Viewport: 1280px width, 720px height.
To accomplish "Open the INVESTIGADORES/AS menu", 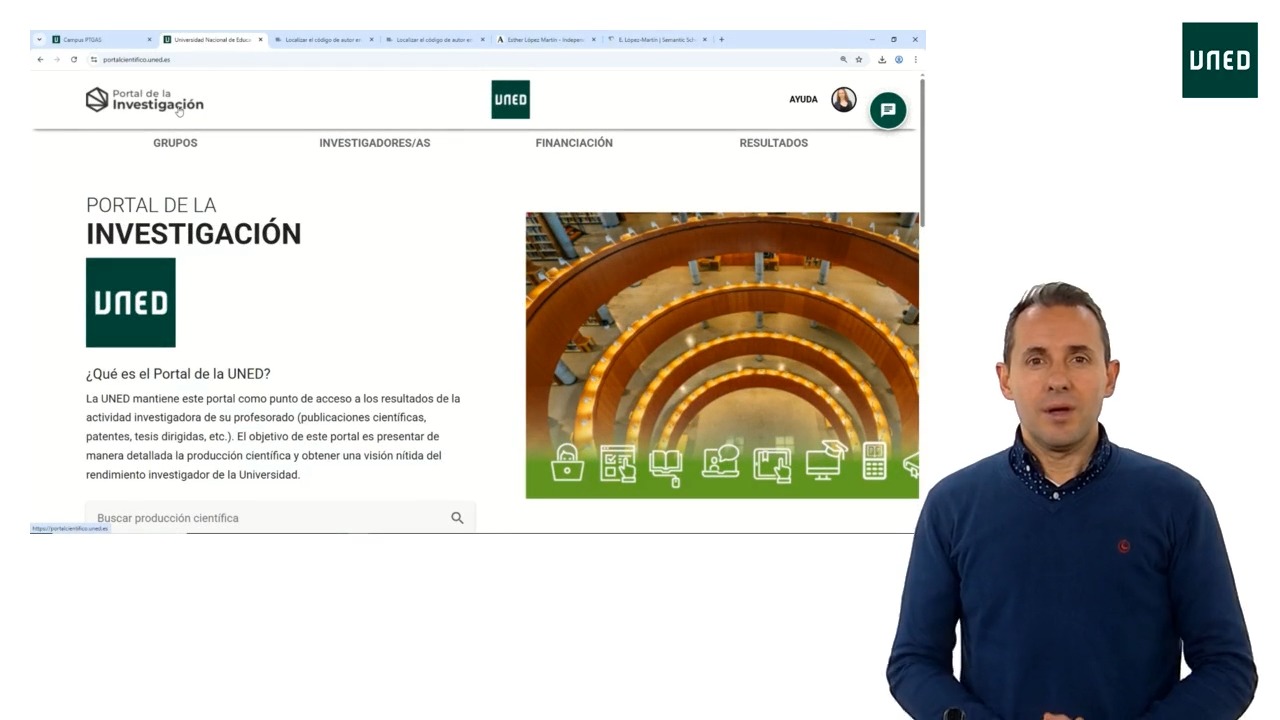I will point(375,143).
